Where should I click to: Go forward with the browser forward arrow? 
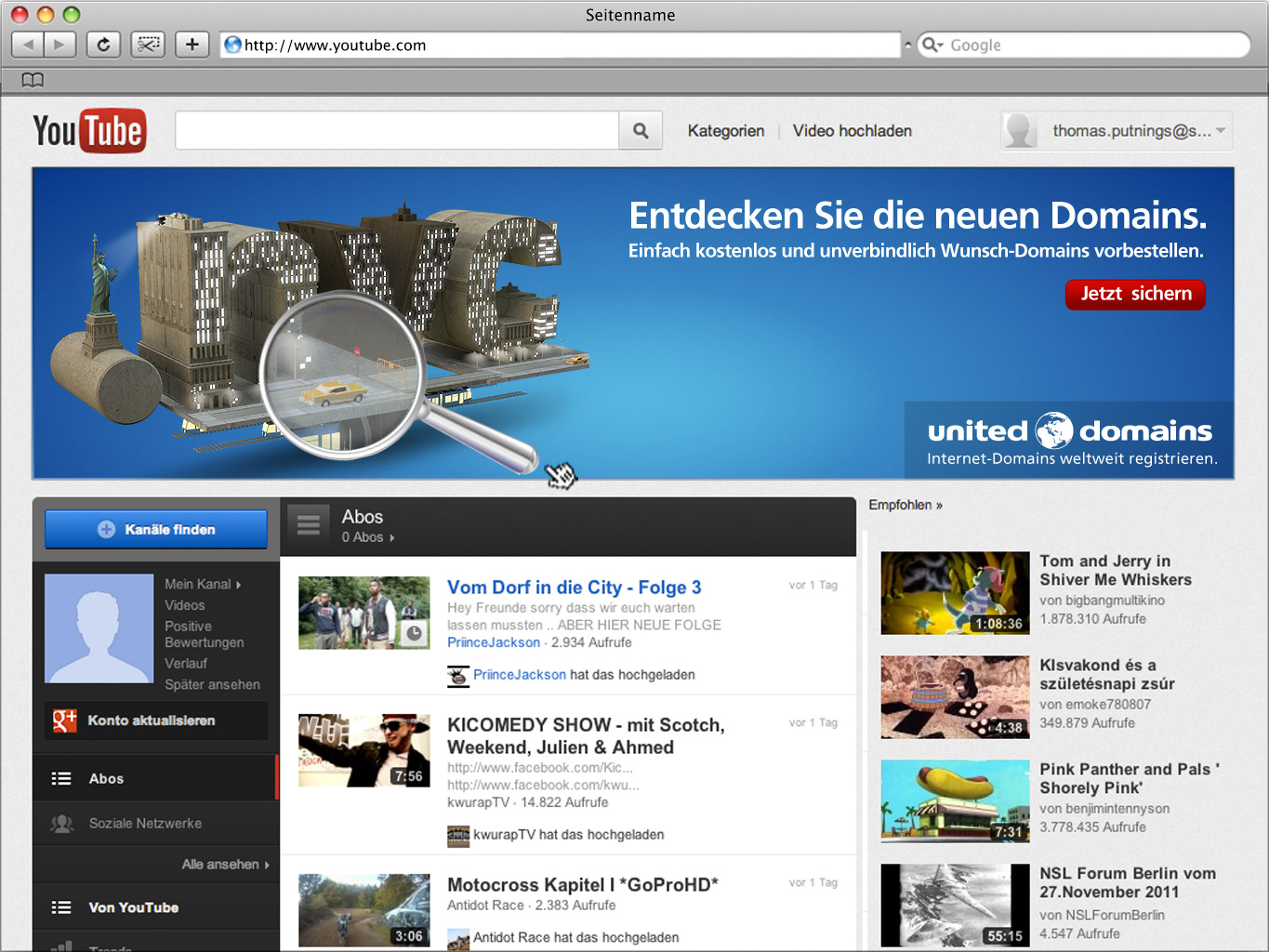click(x=59, y=45)
